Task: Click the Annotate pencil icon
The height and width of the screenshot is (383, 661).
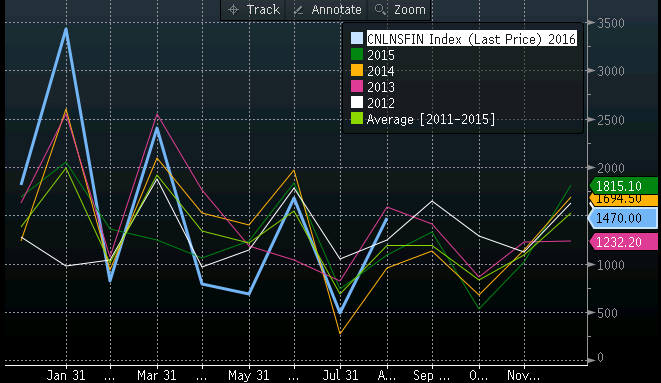Action: [x=298, y=10]
